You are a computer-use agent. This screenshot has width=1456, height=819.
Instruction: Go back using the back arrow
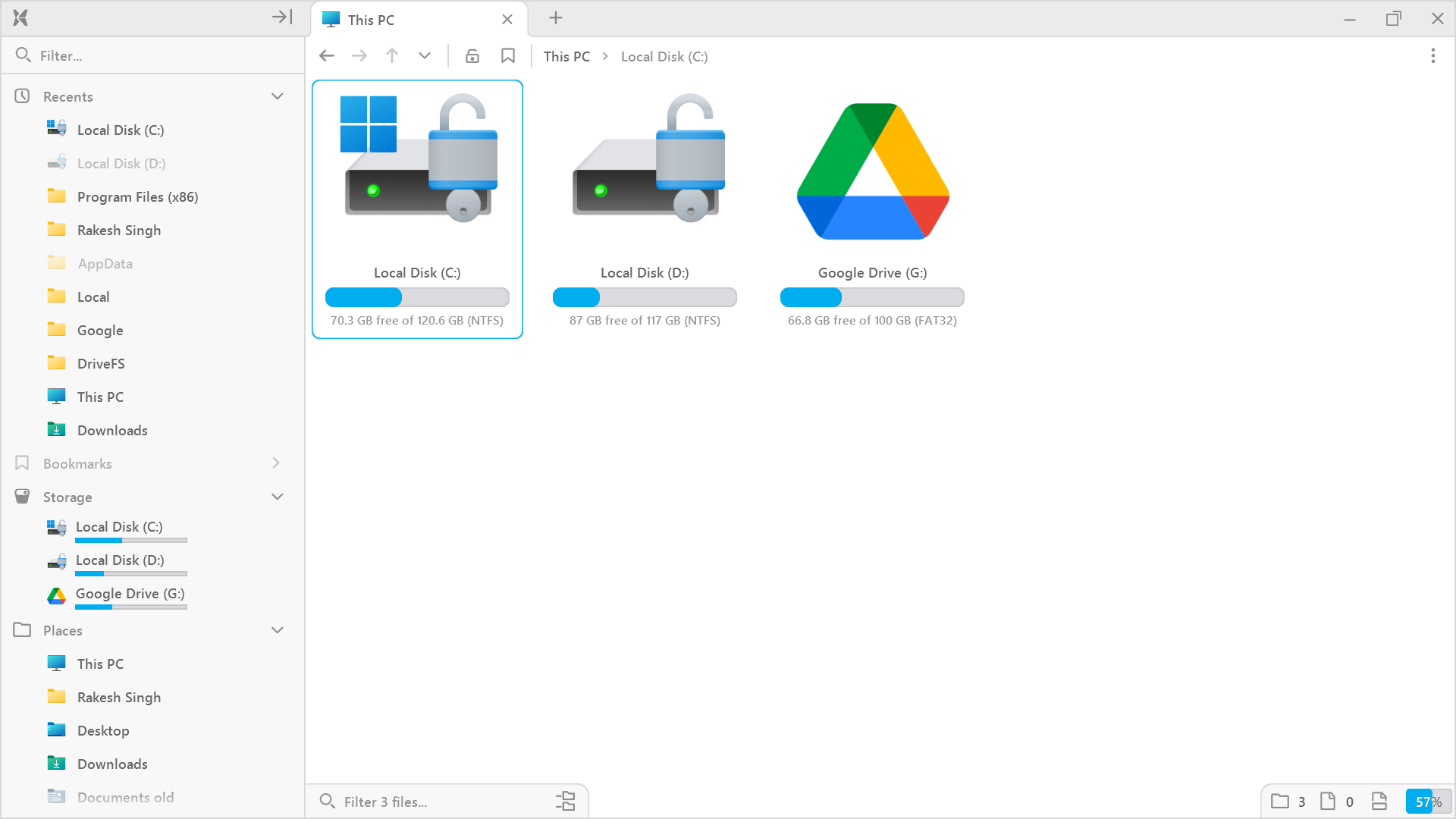(x=326, y=55)
